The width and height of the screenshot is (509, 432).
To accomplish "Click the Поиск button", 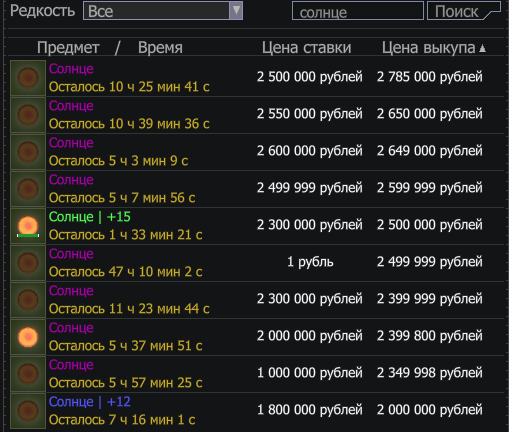I will coord(464,11).
